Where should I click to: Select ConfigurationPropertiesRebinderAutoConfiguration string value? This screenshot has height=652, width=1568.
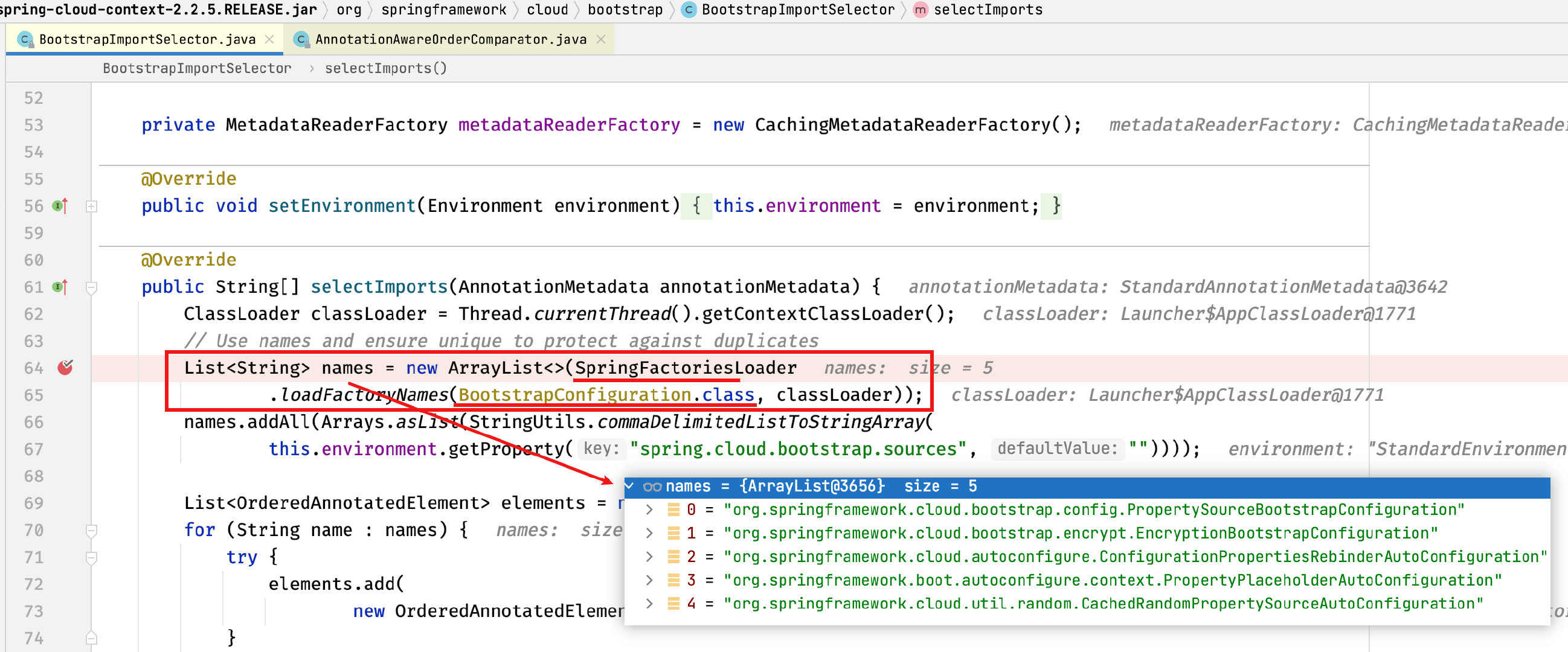(1135, 557)
